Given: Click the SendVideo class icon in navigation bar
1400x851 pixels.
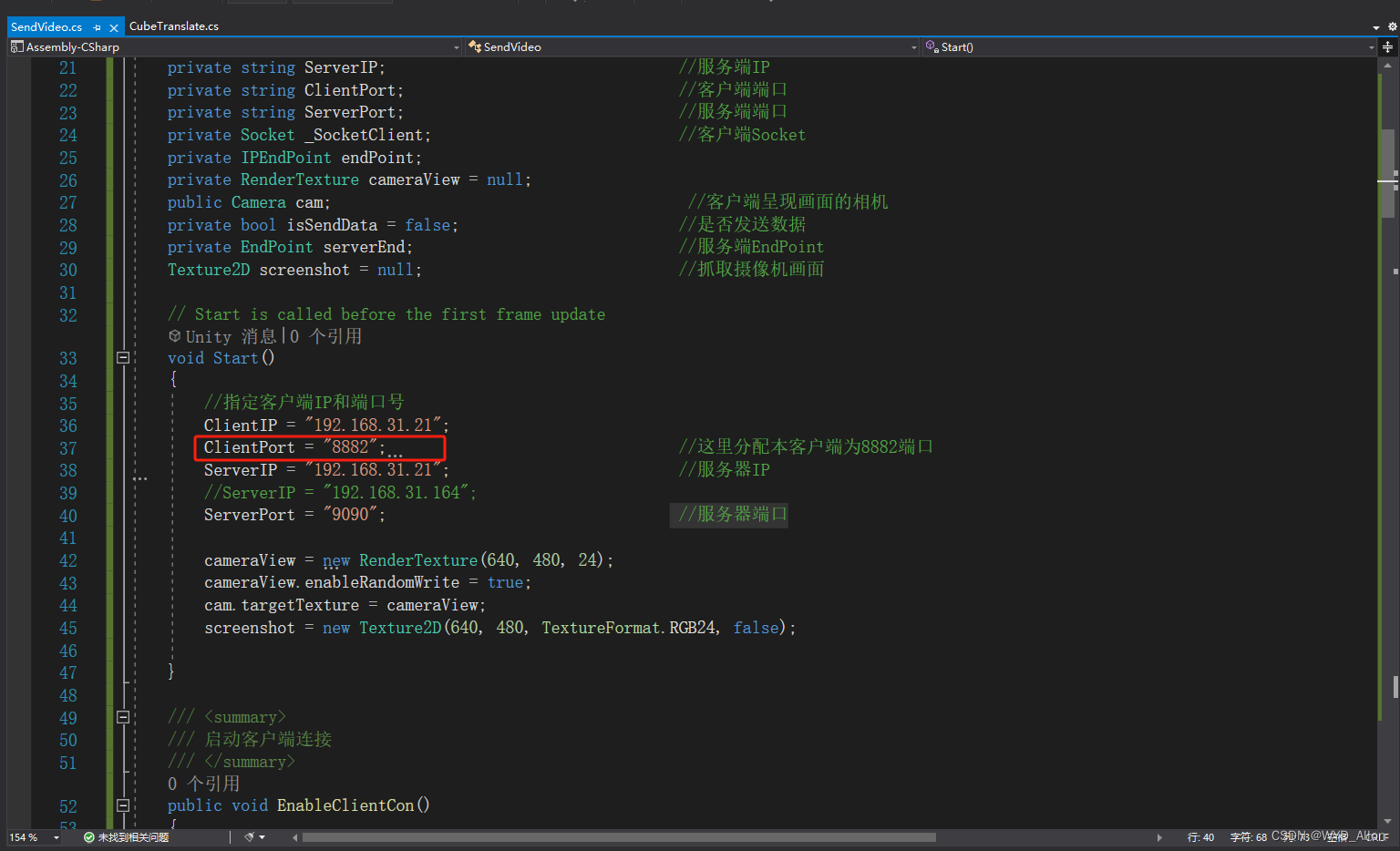Looking at the screenshot, I should (474, 46).
